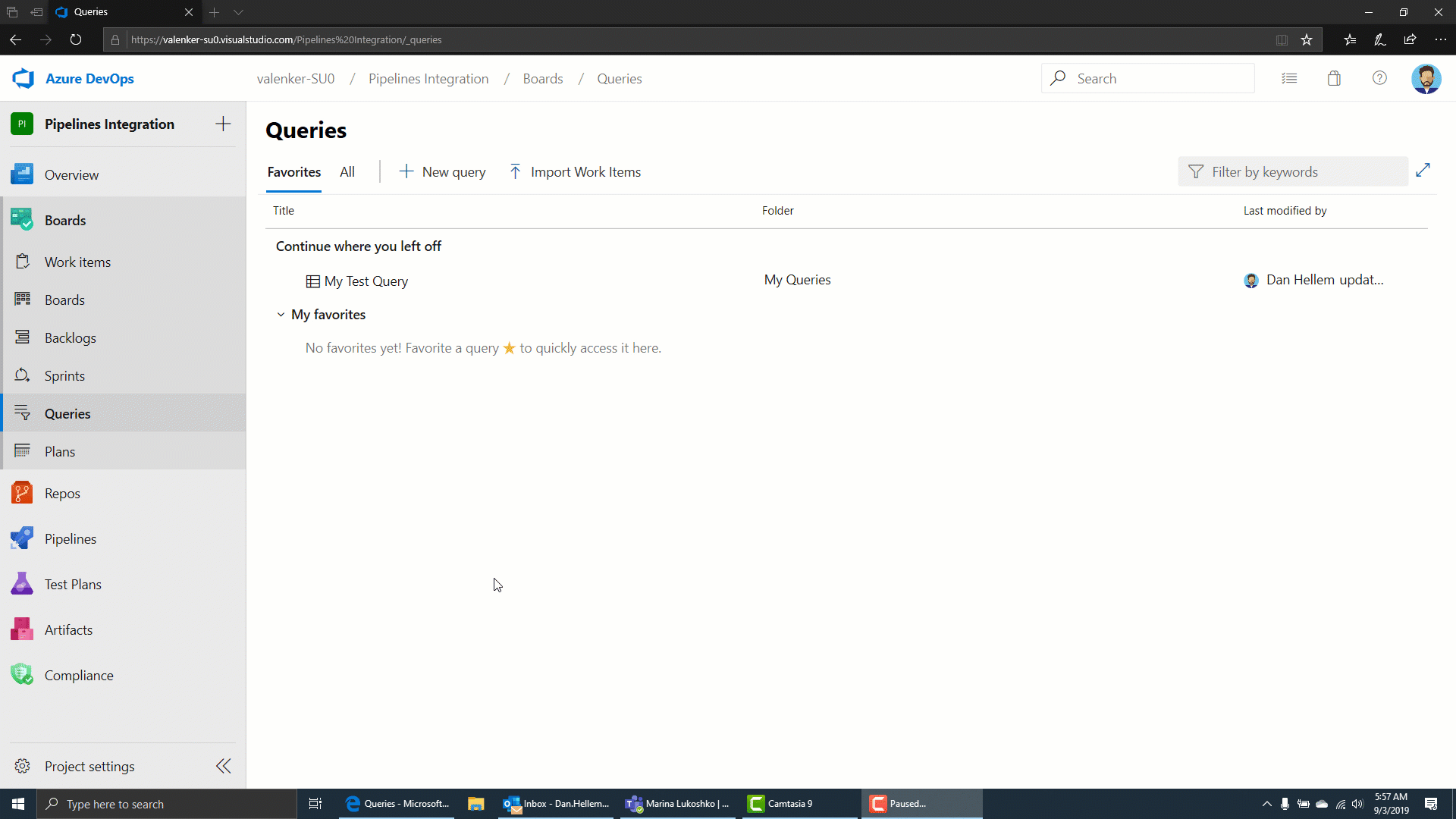Viewport: 1456px width, 819px height.
Task: Open Compliance section in left sidebar
Action: click(79, 675)
